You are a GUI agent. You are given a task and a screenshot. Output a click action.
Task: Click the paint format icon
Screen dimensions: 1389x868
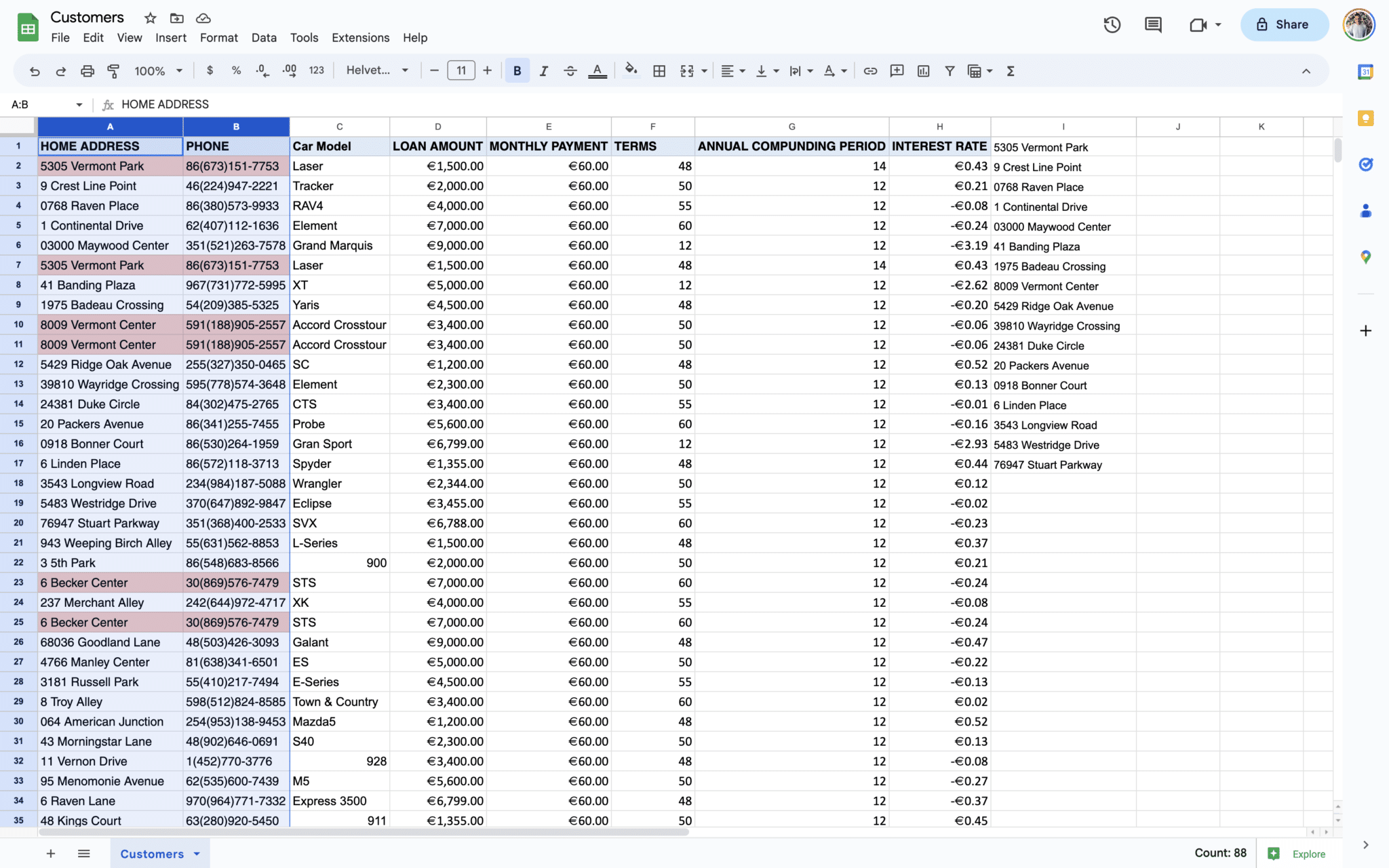[x=113, y=71]
